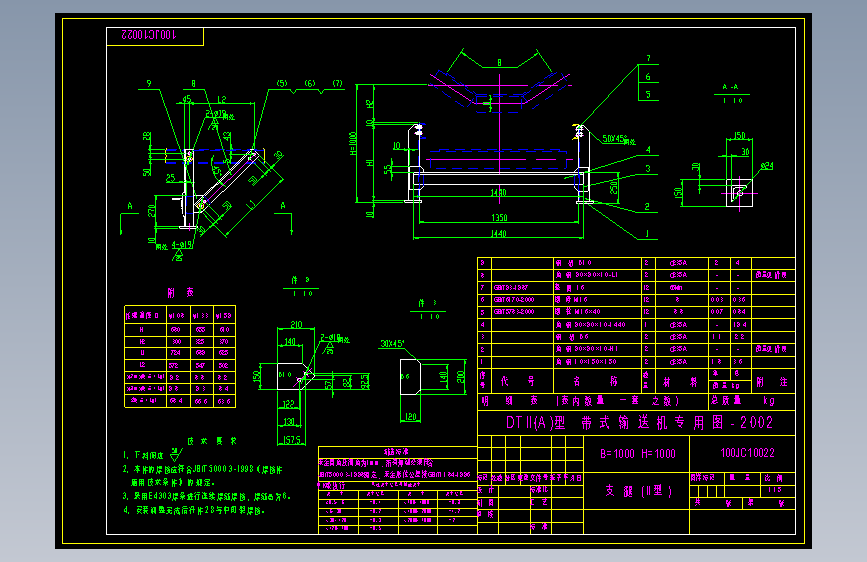Click the kg unit in total mass cell
The height and width of the screenshot is (562, 867).
click(x=769, y=400)
